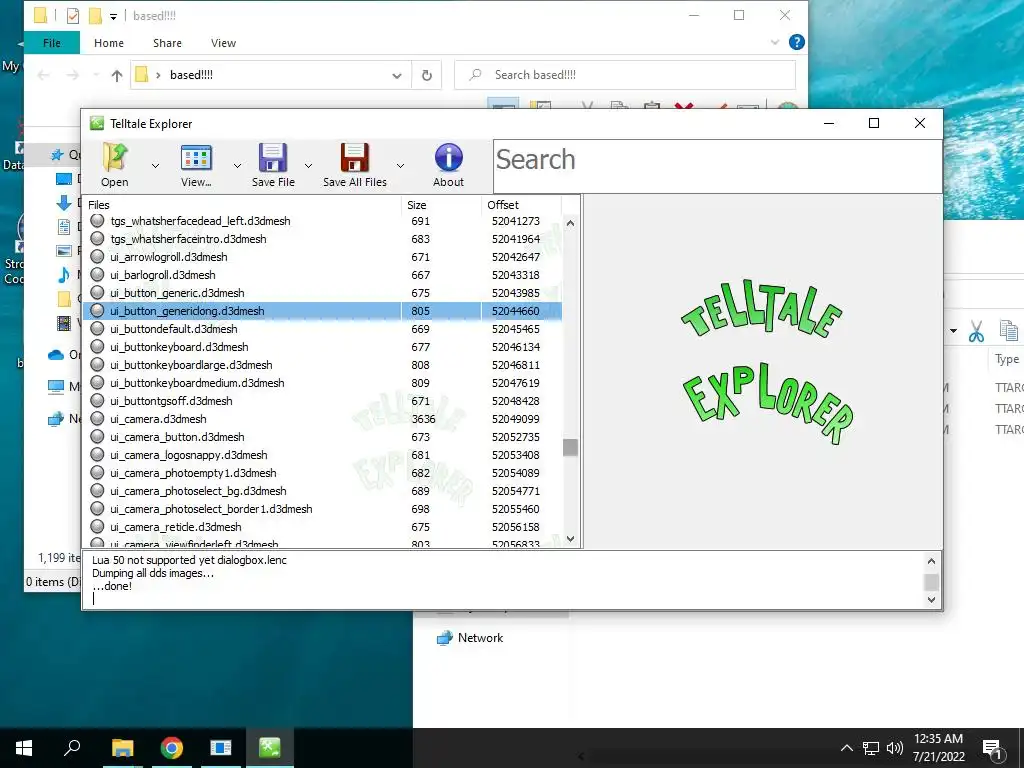Open the Home tab in File Explorer
The width and height of the screenshot is (1024, 768).
pyautogui.click(x=108, y=43)
